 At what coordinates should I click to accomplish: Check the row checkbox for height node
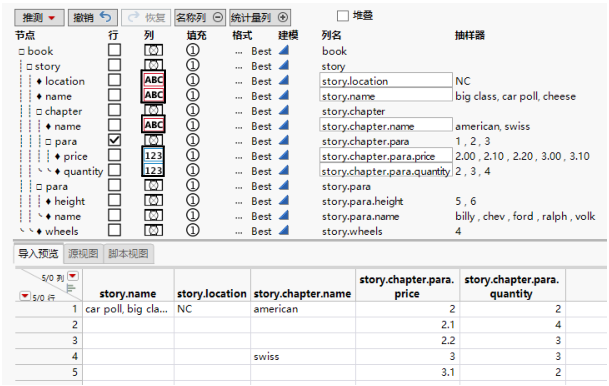pos(114,200)
